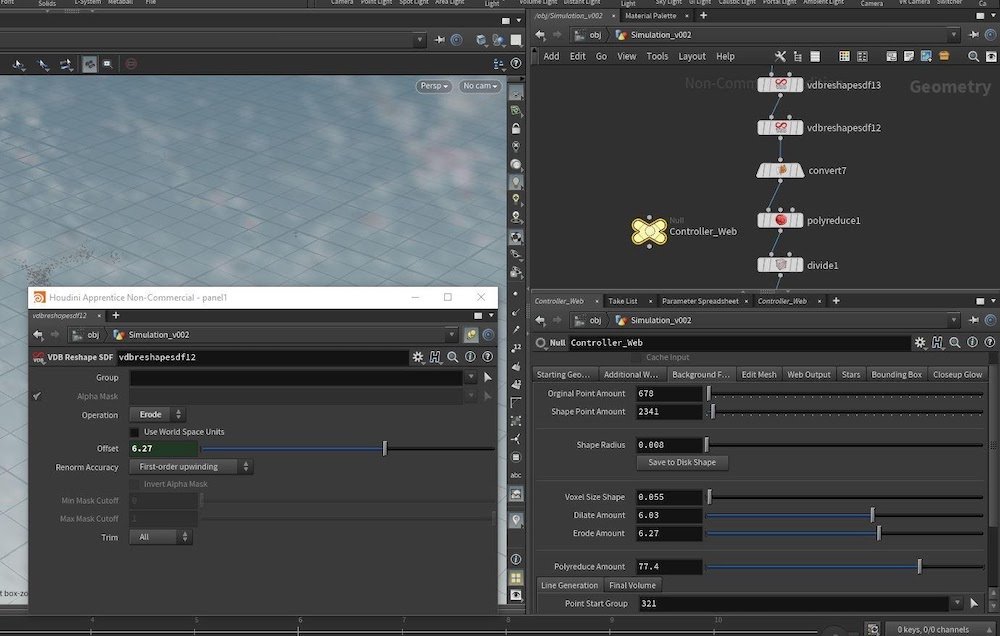The height and width of the screenshot is (636, 1000).
Task: Open operator help via question mark on VDB Reshape SDF
Action: coord(487,356)
